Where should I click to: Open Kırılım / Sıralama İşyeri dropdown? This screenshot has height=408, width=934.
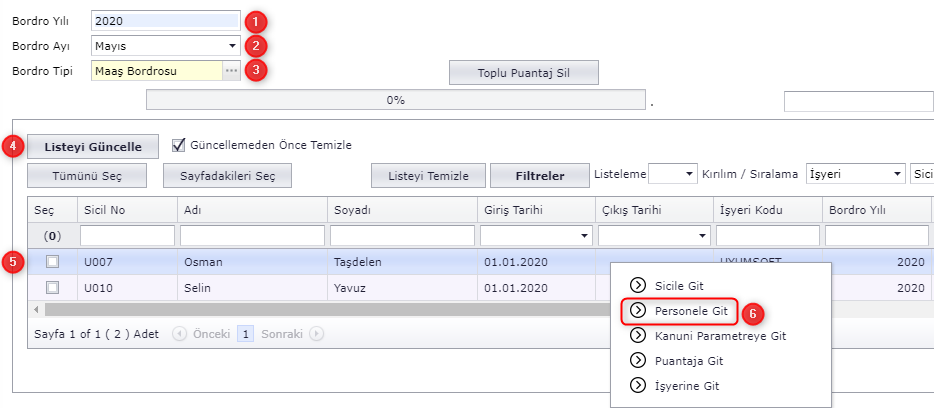(896, 174)
